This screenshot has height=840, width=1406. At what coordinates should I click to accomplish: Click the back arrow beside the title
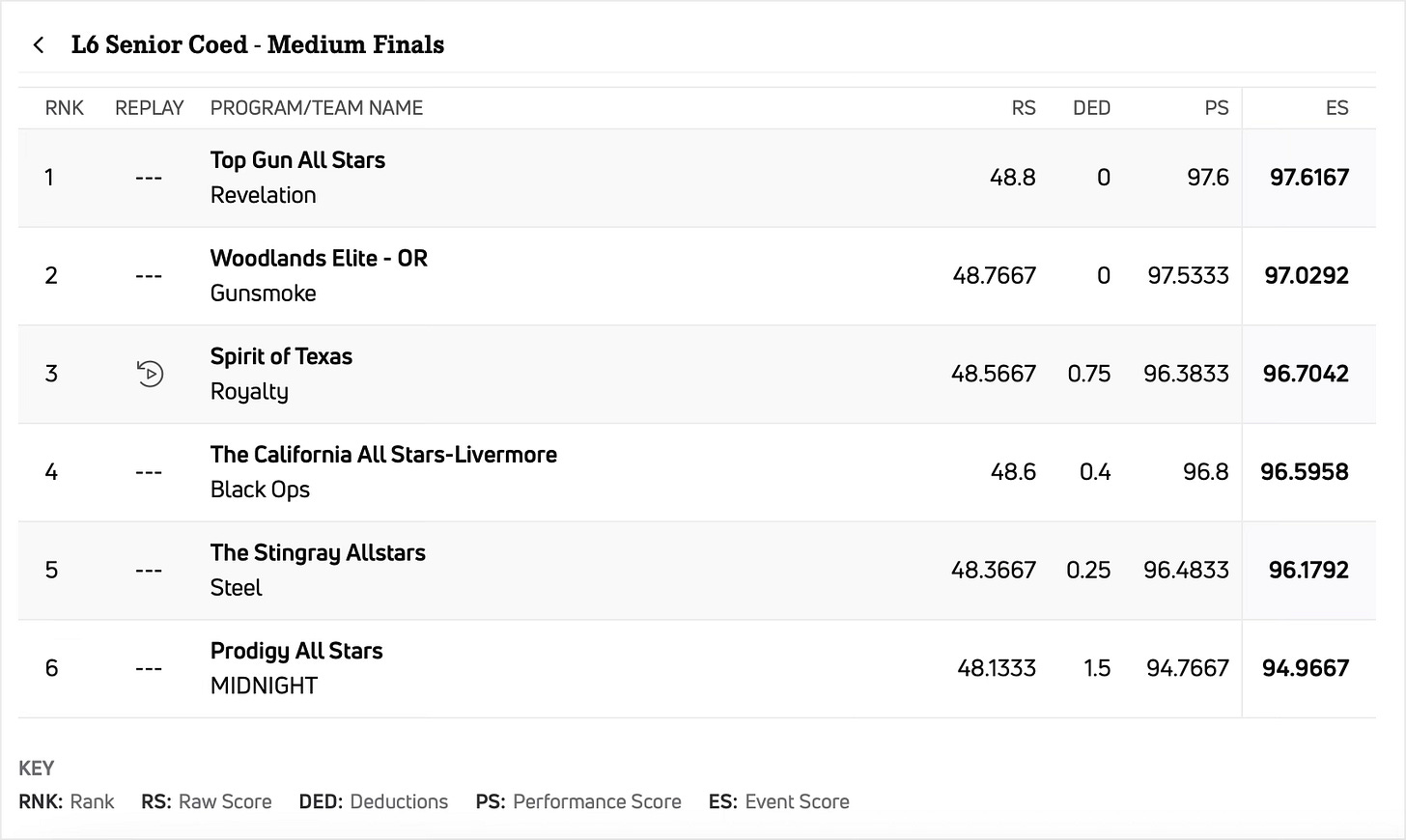click(39, 45)
